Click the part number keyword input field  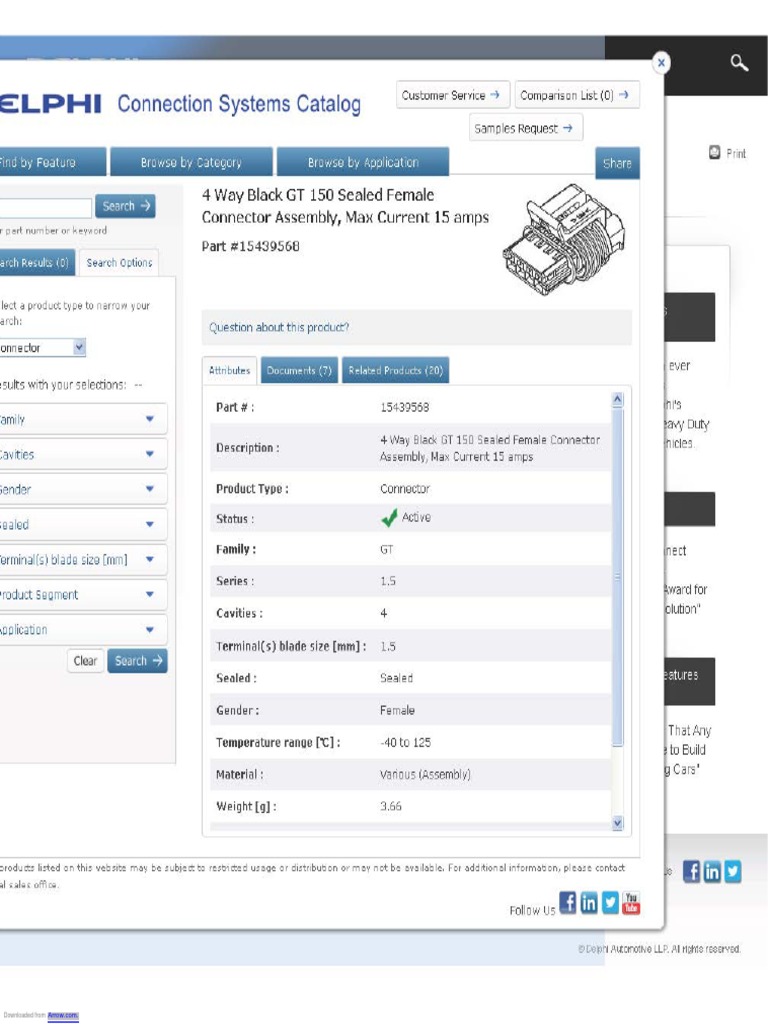[45, 208]
